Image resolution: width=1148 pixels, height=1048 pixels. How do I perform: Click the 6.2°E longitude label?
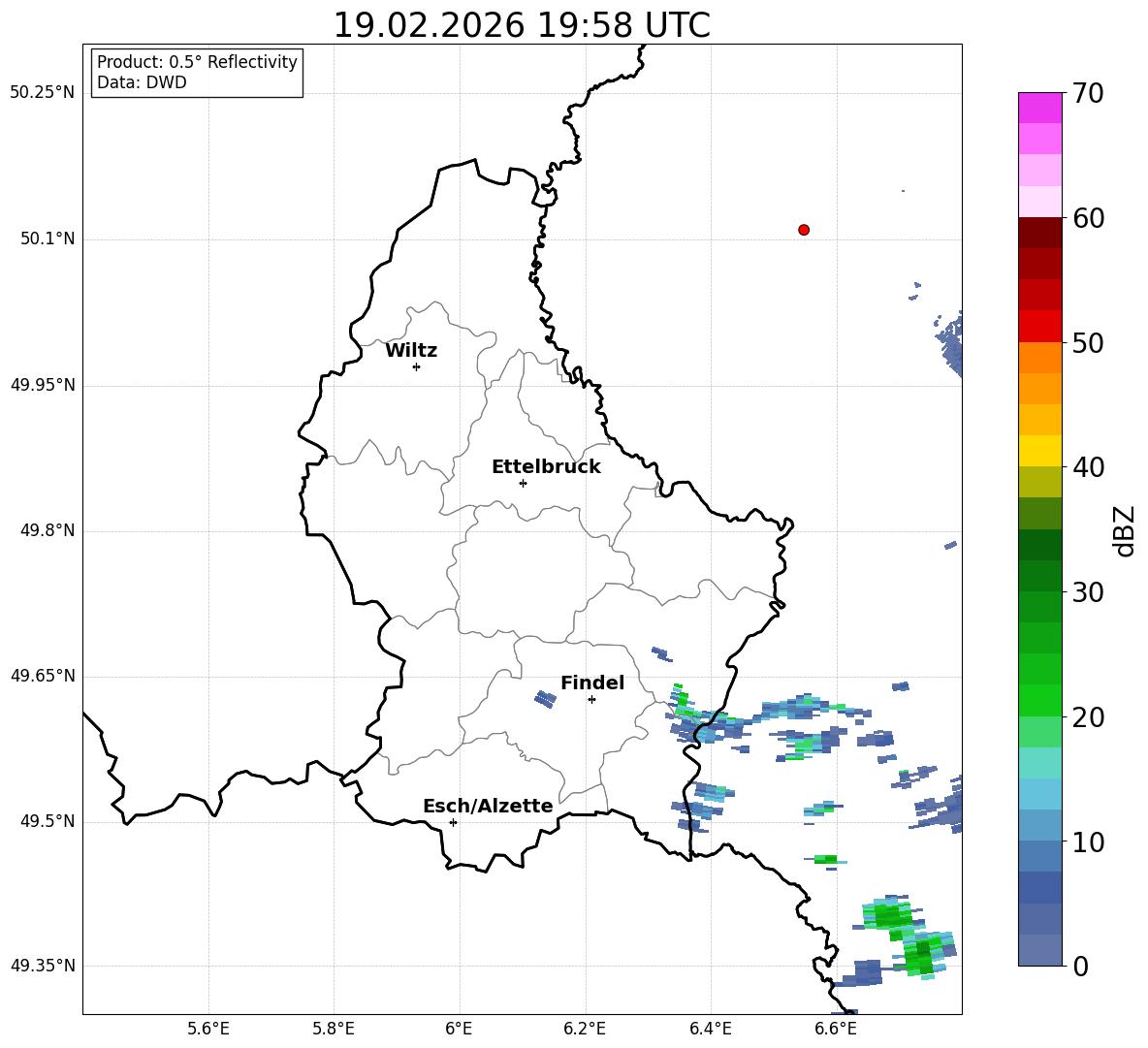(585, 1029)
